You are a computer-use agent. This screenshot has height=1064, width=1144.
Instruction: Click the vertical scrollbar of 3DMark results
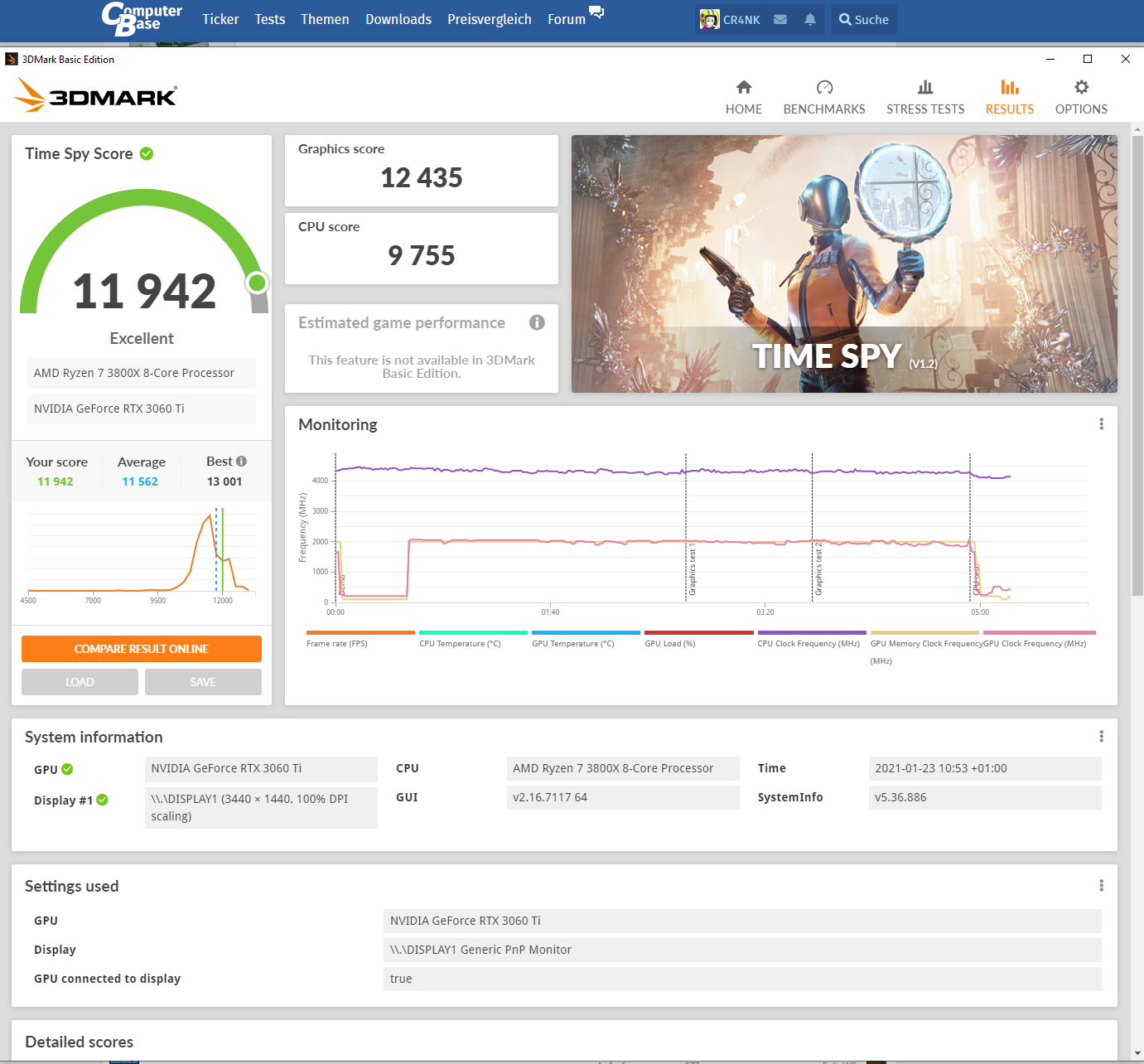coord(1137,365)
